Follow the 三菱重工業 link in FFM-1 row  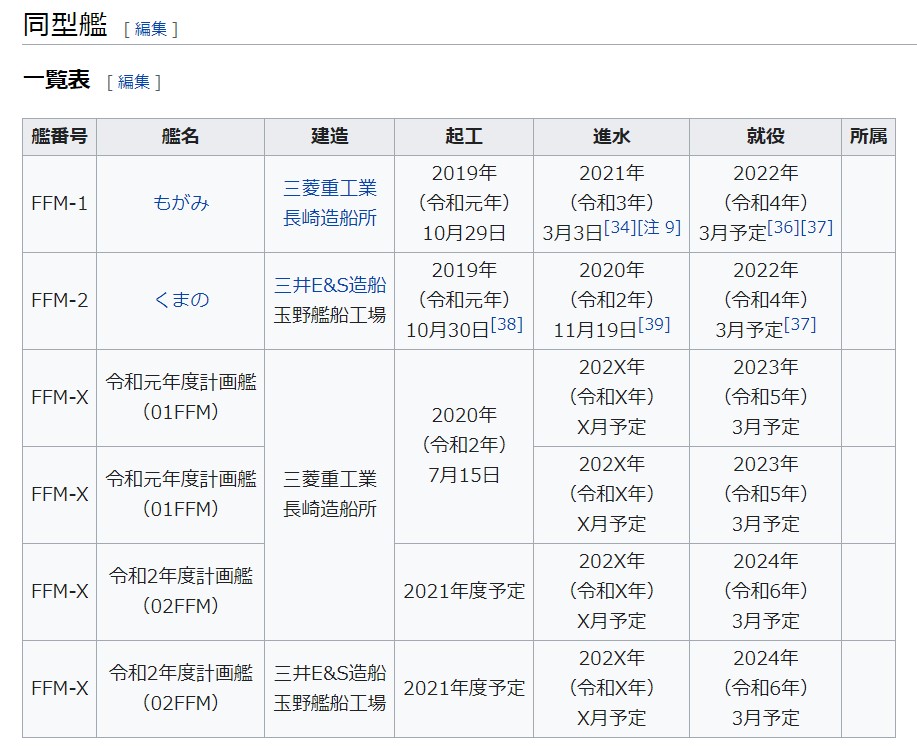[x=330, y=188]
